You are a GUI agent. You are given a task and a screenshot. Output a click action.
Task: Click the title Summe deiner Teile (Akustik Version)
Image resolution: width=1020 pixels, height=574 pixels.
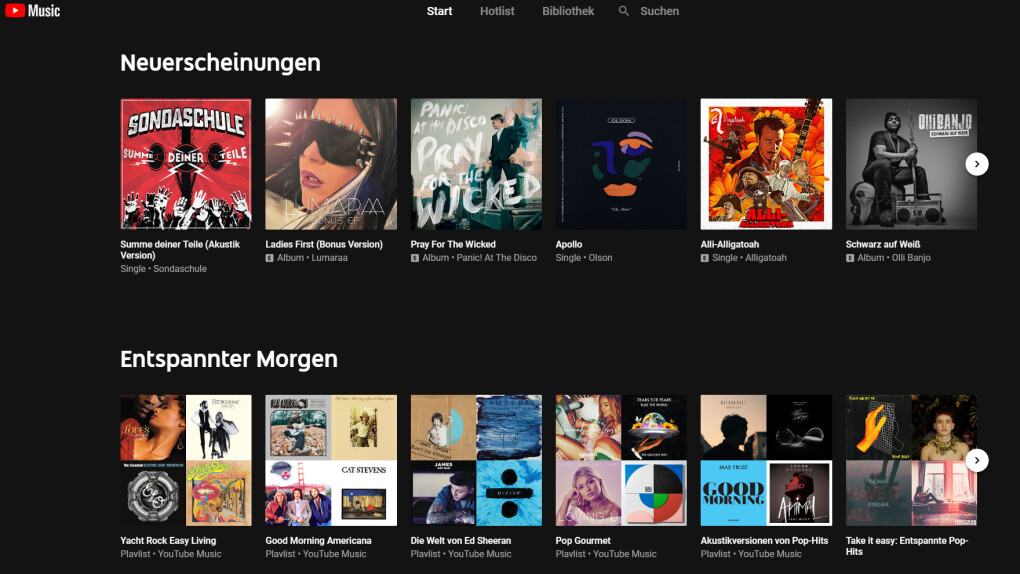[x=180, y=250]
